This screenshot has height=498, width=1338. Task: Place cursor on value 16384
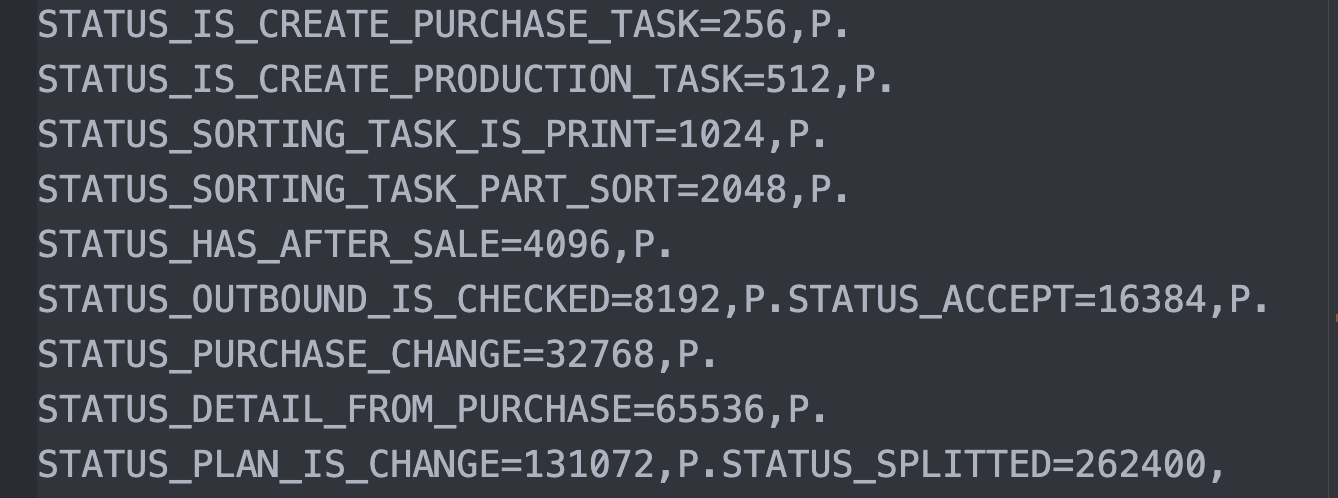pos(1151,299)
